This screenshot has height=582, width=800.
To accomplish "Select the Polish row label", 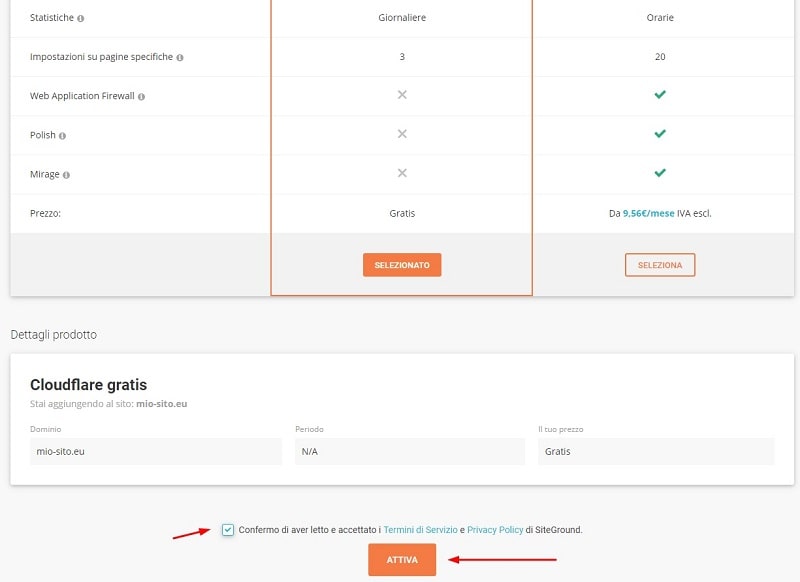I will 43,135.
